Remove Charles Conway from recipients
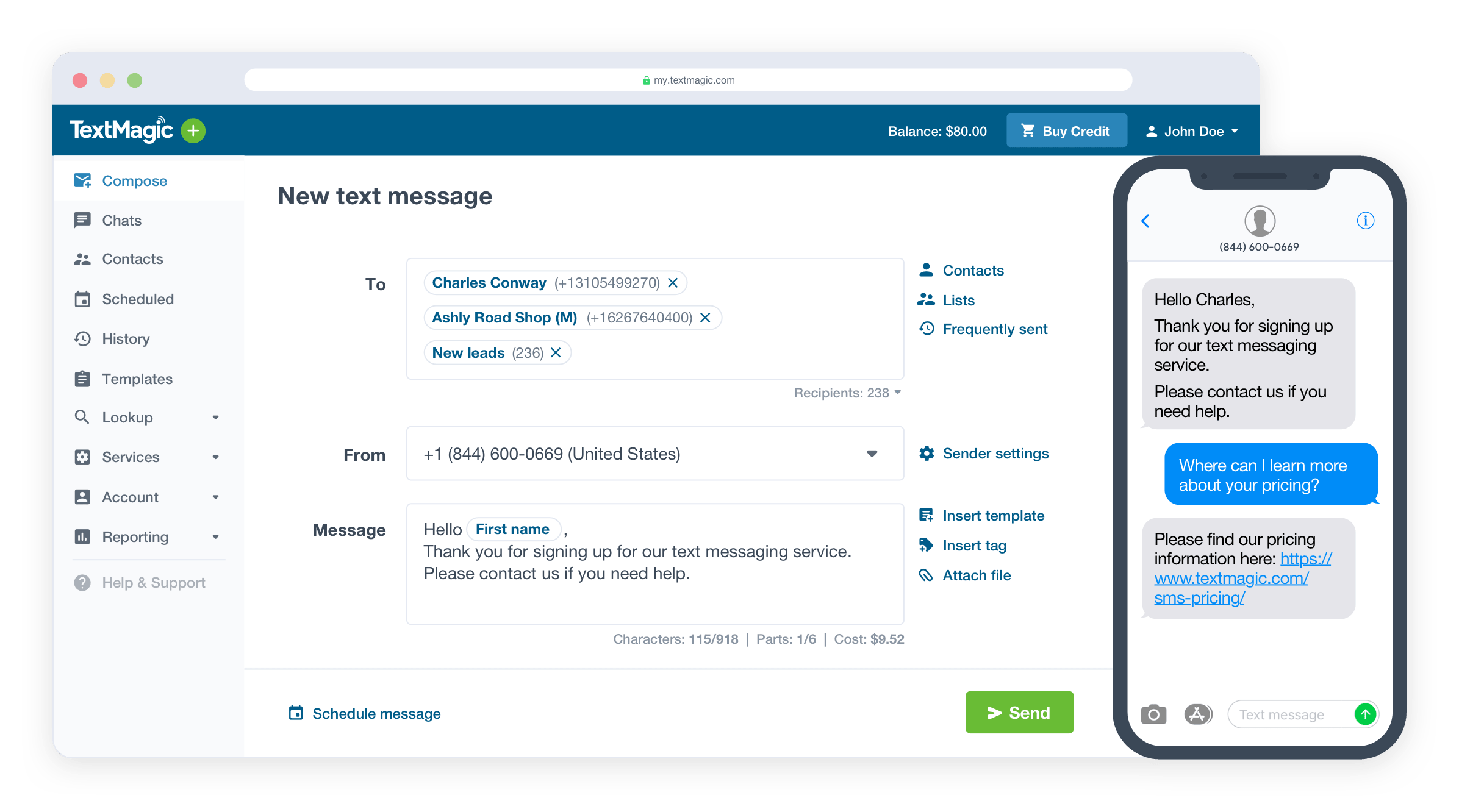Viewport: 1459px width, 812px height. click(675, 282)
